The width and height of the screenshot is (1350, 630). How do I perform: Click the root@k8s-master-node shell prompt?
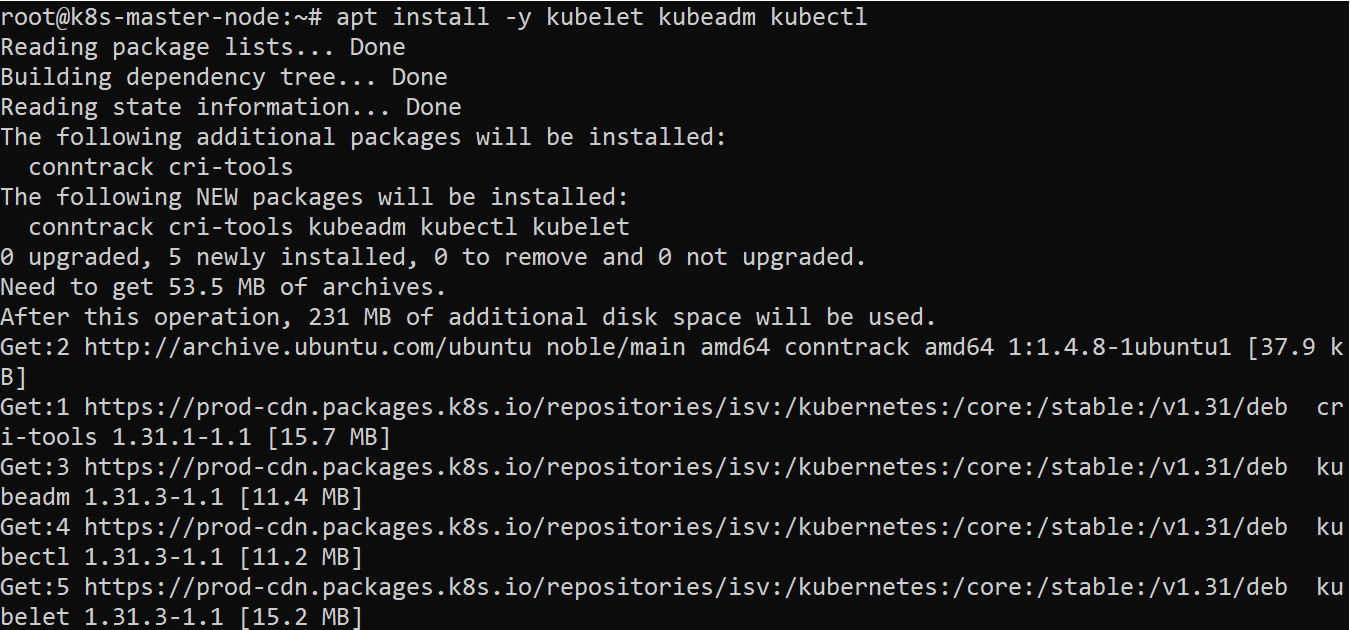tap(160, 17)
